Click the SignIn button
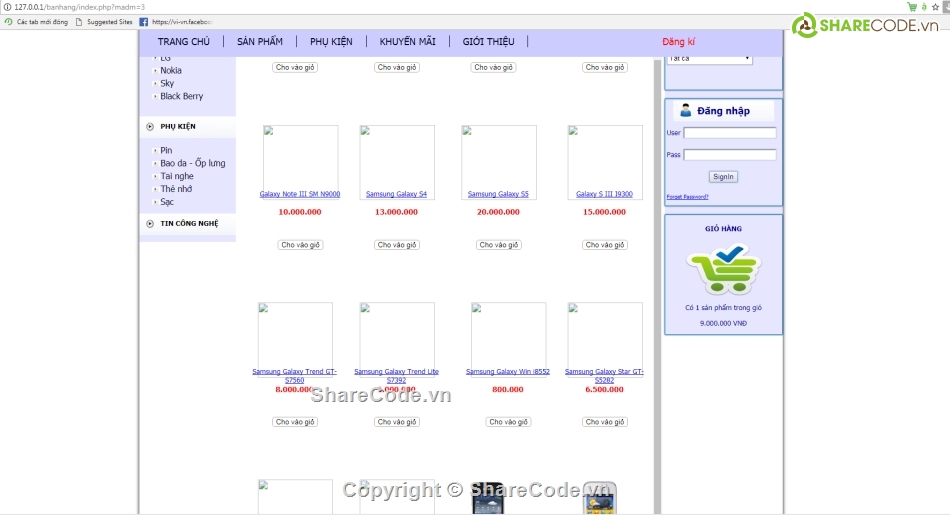 click(723, 176)
